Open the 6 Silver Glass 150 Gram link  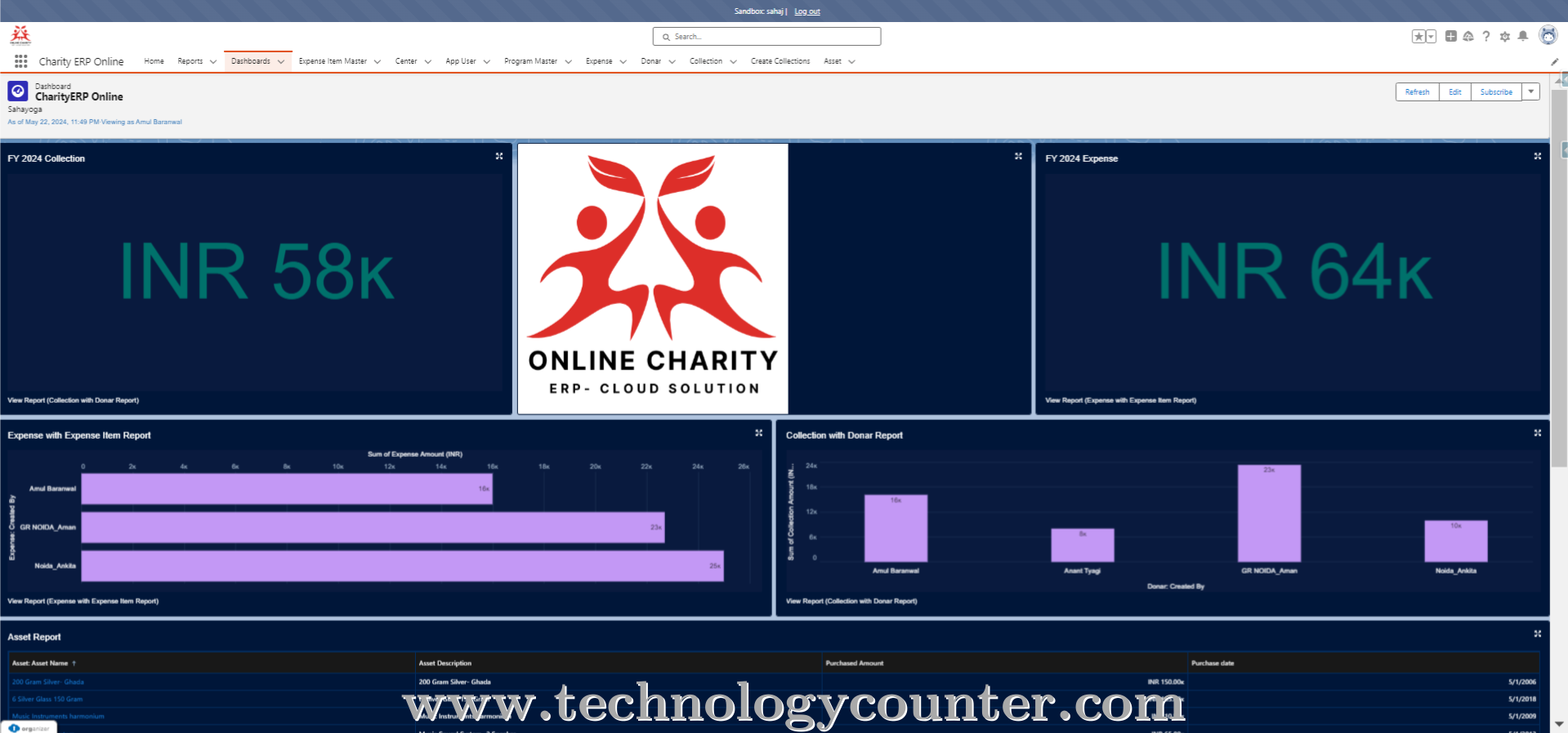click(47, 699)
